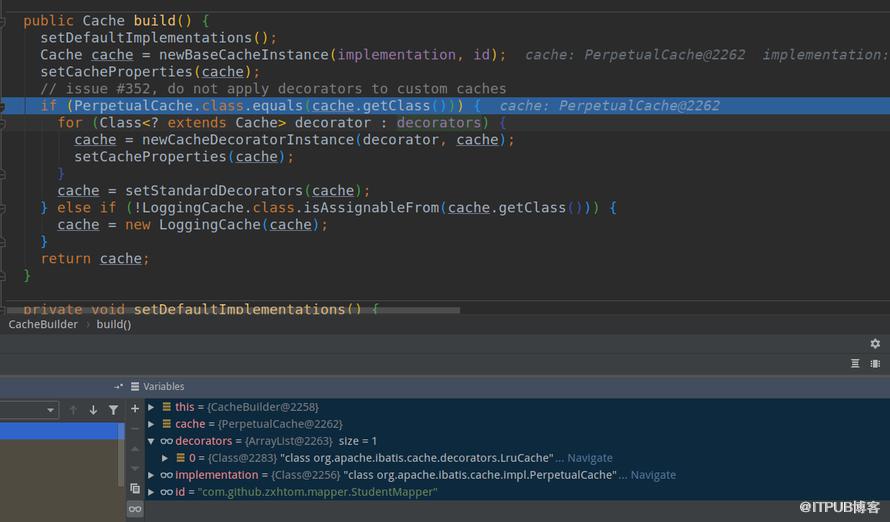Expand the 'id' variable node

(151, 492)
